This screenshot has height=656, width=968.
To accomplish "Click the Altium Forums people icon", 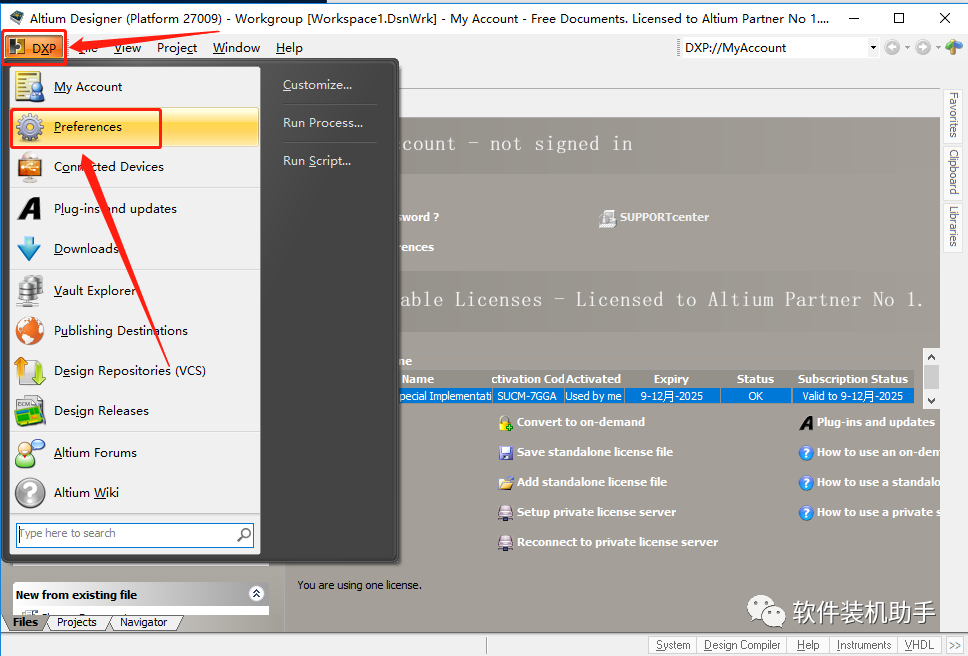I will (x=30, y=453).
